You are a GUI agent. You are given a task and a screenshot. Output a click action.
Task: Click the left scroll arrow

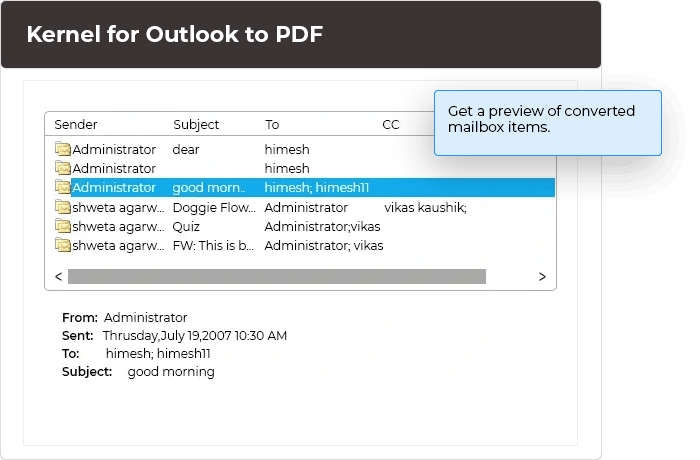(58, 276)
